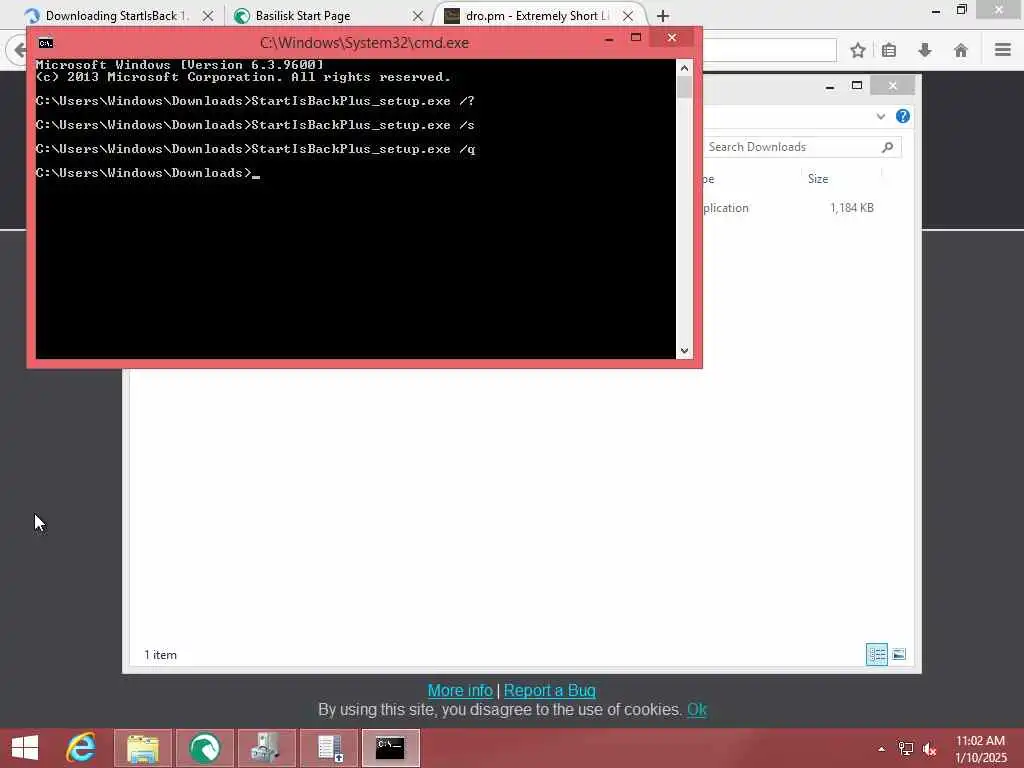
Task: Open the browser hamburger menu
Action: pos(1002,50)
